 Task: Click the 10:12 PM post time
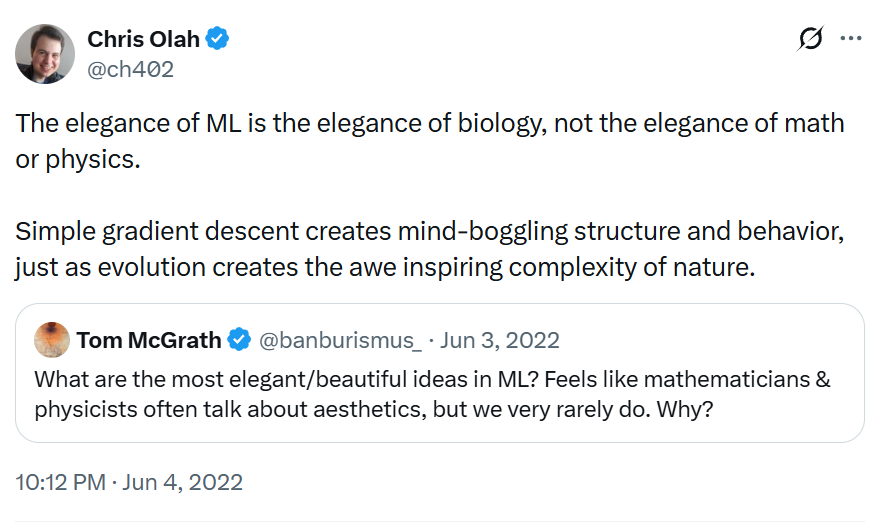click(61, 482)
